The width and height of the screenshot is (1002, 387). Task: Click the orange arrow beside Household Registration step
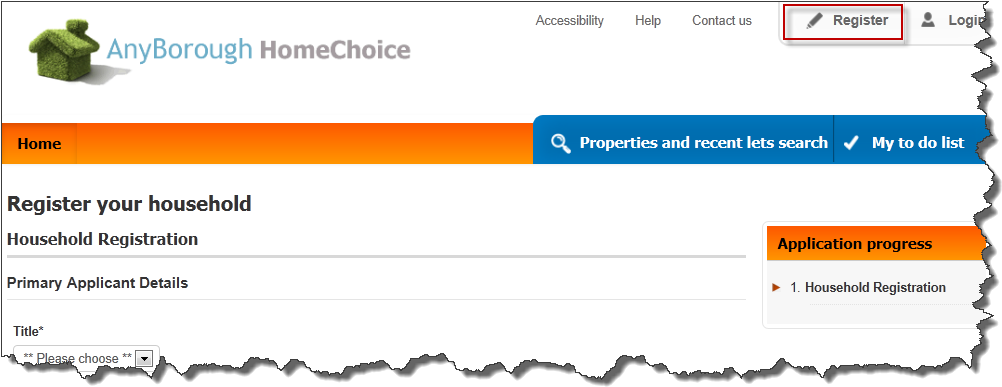[776, 287]
